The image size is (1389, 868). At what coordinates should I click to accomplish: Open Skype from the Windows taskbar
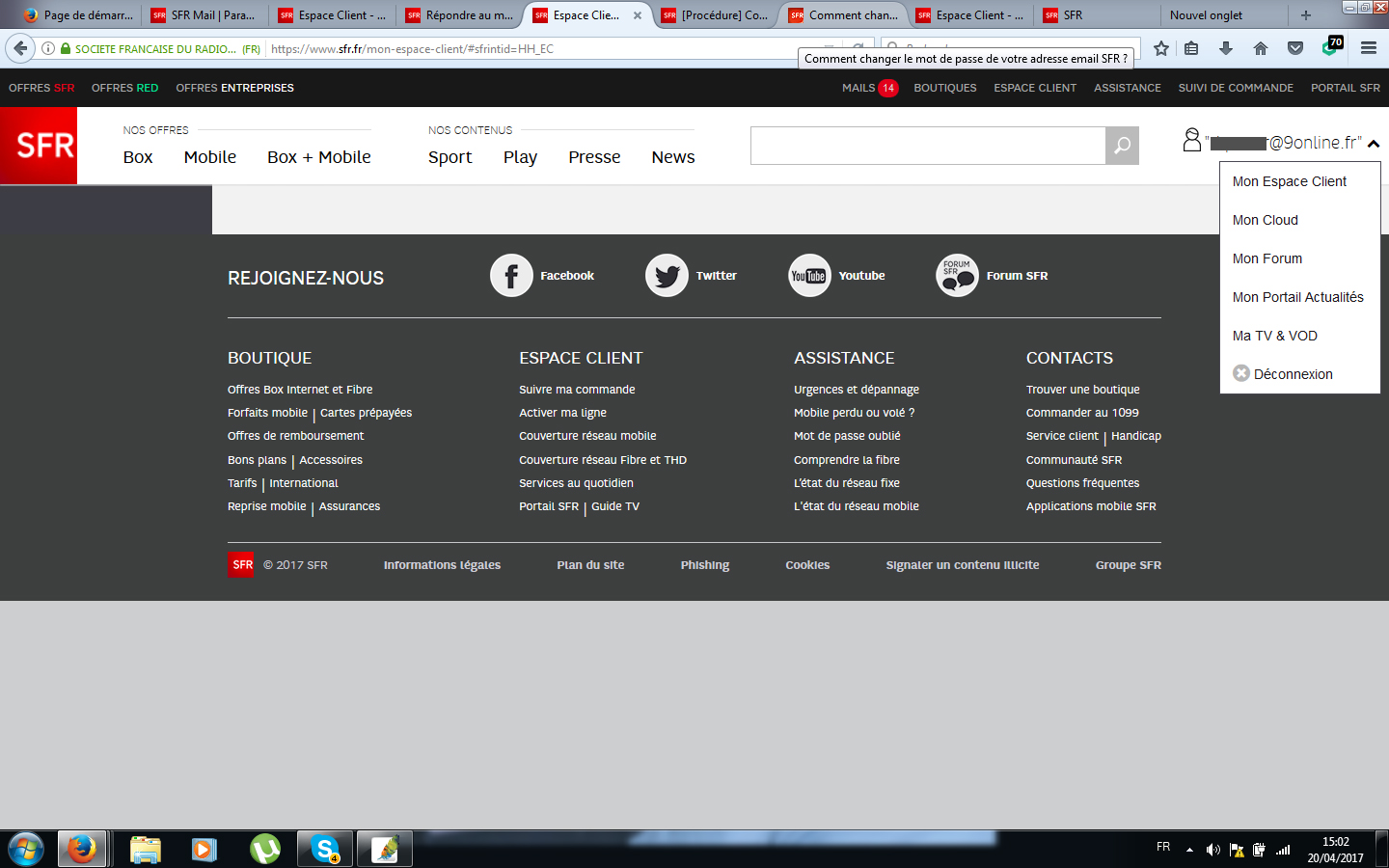(x=325, y=849)
